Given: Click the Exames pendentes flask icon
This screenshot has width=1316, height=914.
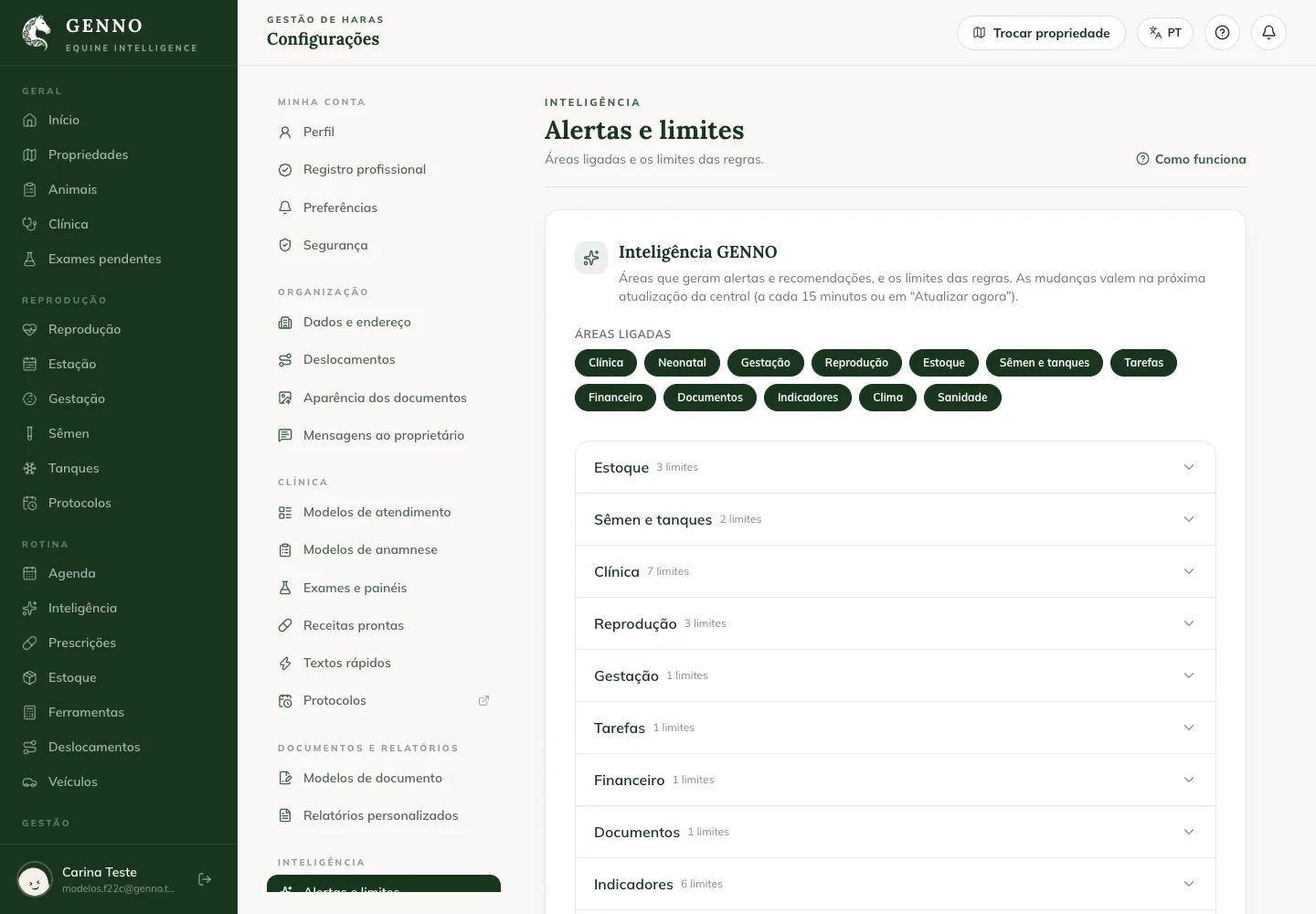Looking at the screenshot, I should (x=30, y=259).
